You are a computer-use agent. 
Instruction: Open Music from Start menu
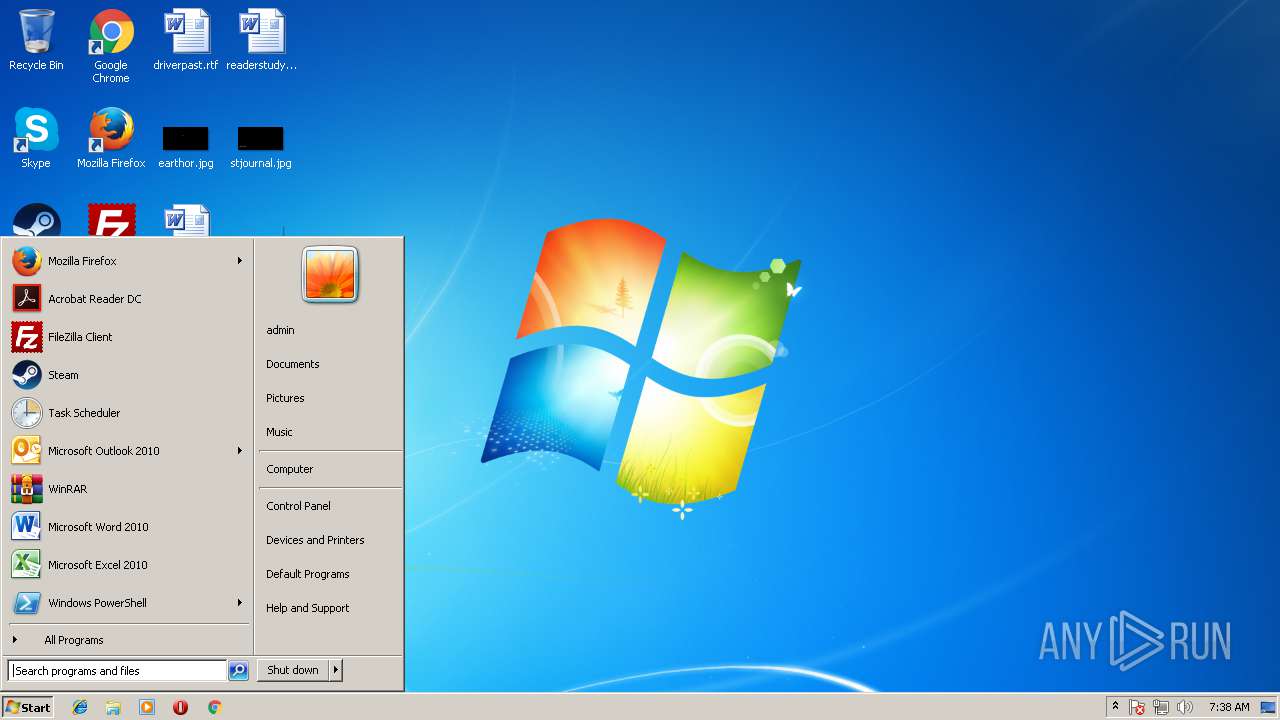[x=330, y=432]
